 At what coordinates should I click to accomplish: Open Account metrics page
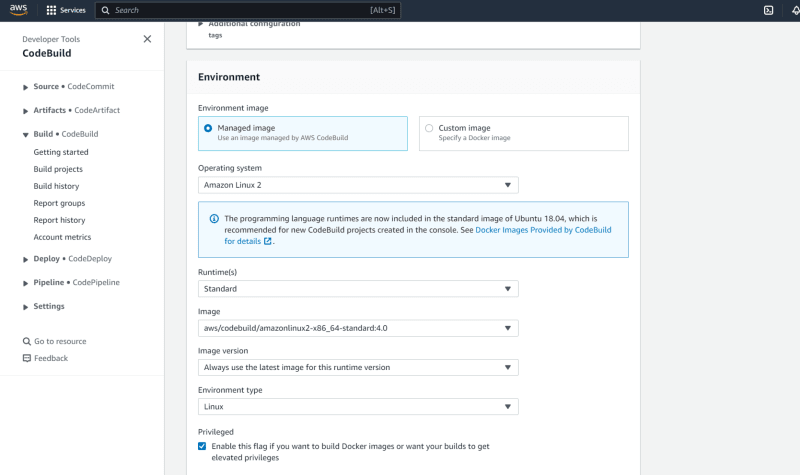pyautogui.click(x=62, y=237)
